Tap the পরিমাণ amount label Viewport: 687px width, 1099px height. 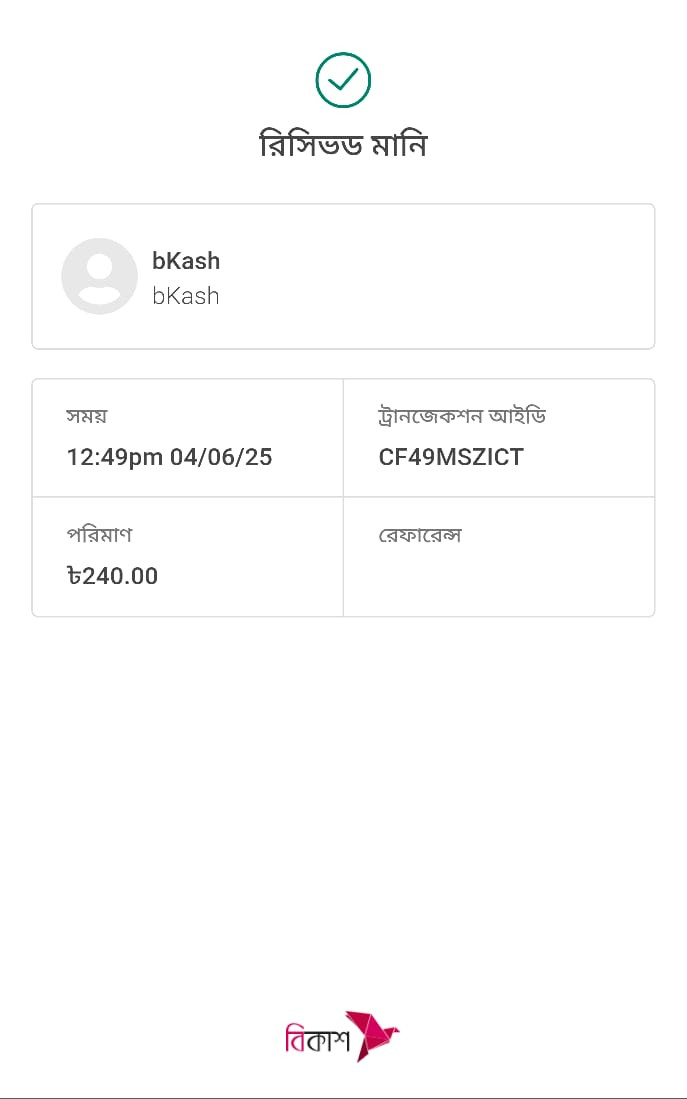(x=100, y=535)
